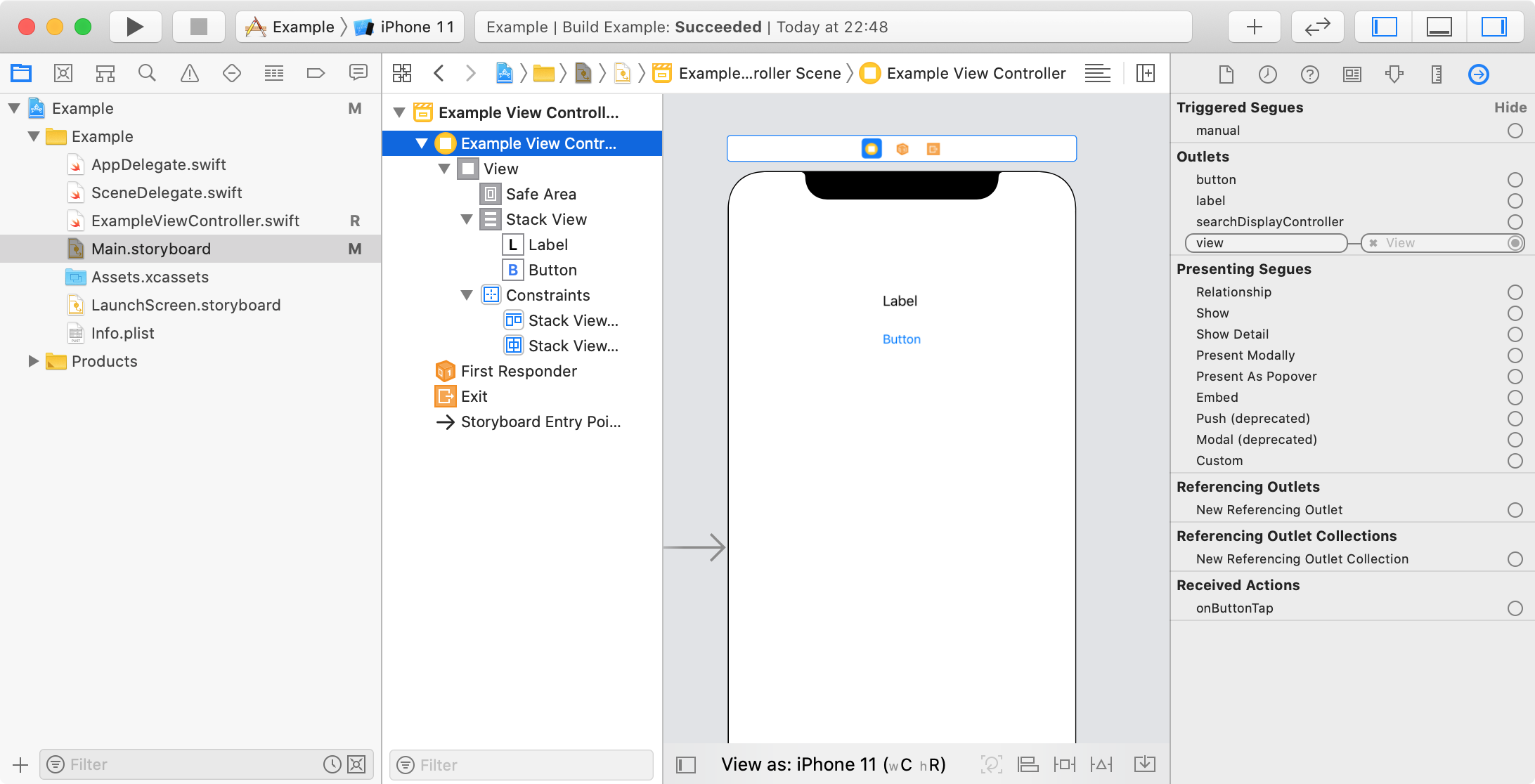The image size is (1535, 784).
Task: Open the Attributes inspector
Action: tap(1394, 74)
